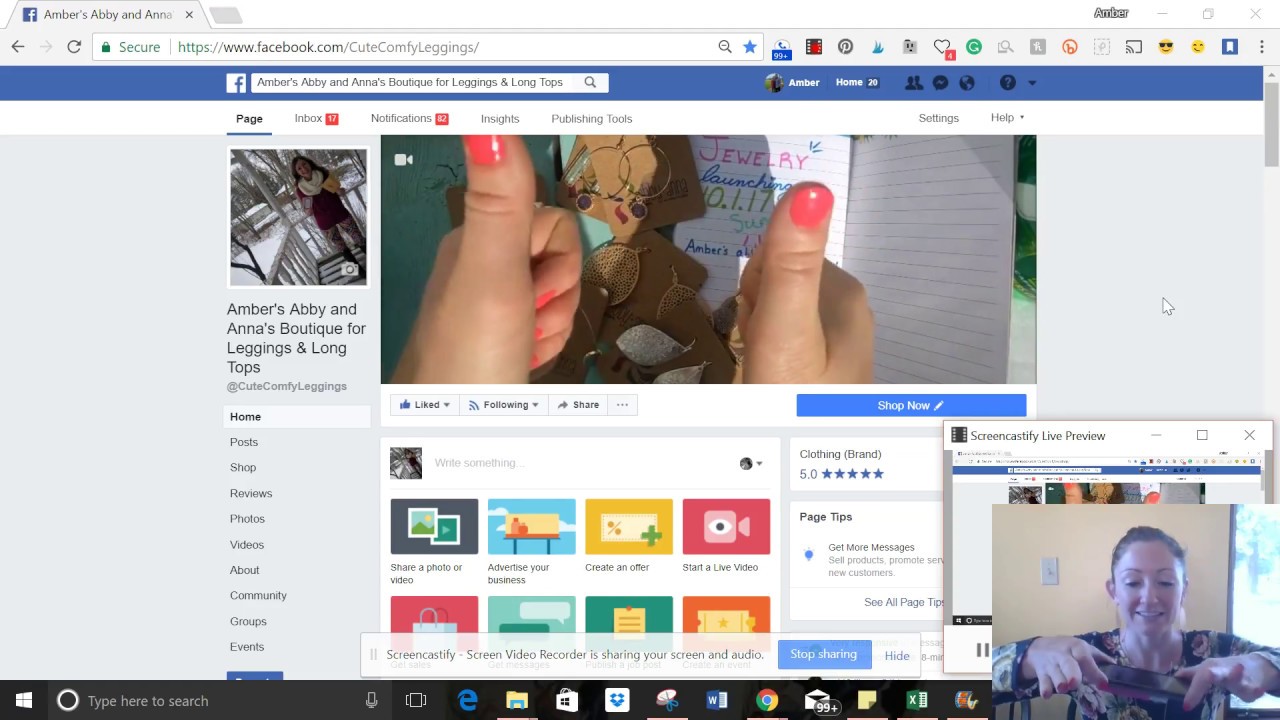
Task: Open the Liked dropdown button
Action: pos(425,405)
